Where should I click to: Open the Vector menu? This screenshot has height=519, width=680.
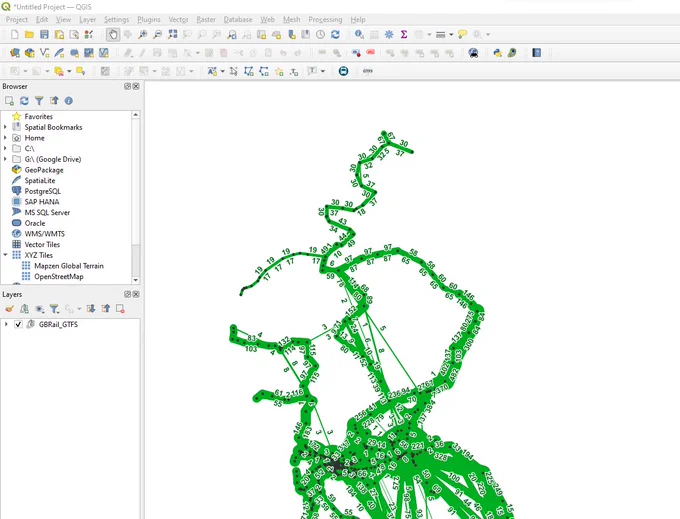[178, 20]
